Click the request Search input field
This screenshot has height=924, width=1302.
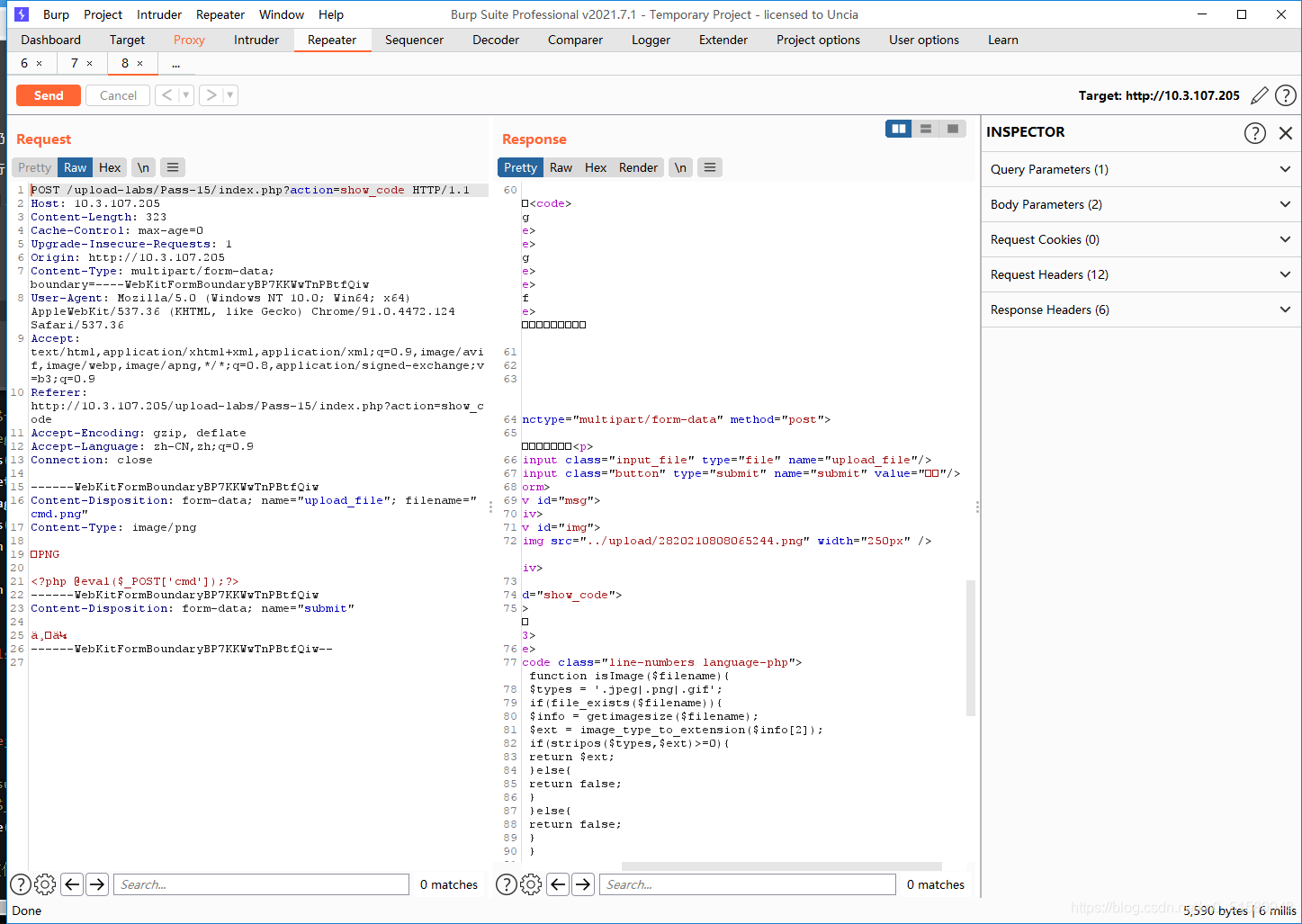pos(261,884)
